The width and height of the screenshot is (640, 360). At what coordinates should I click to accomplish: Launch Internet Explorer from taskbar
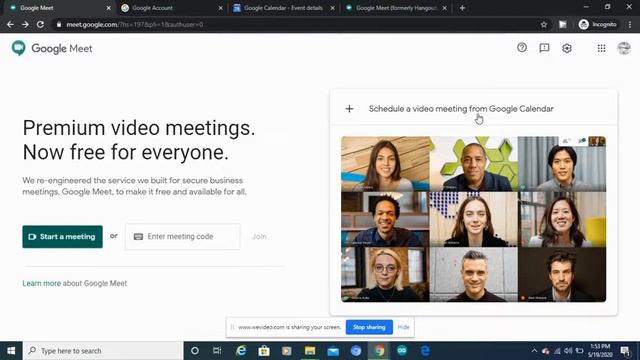pyautogui.click(x=241, y=351)
